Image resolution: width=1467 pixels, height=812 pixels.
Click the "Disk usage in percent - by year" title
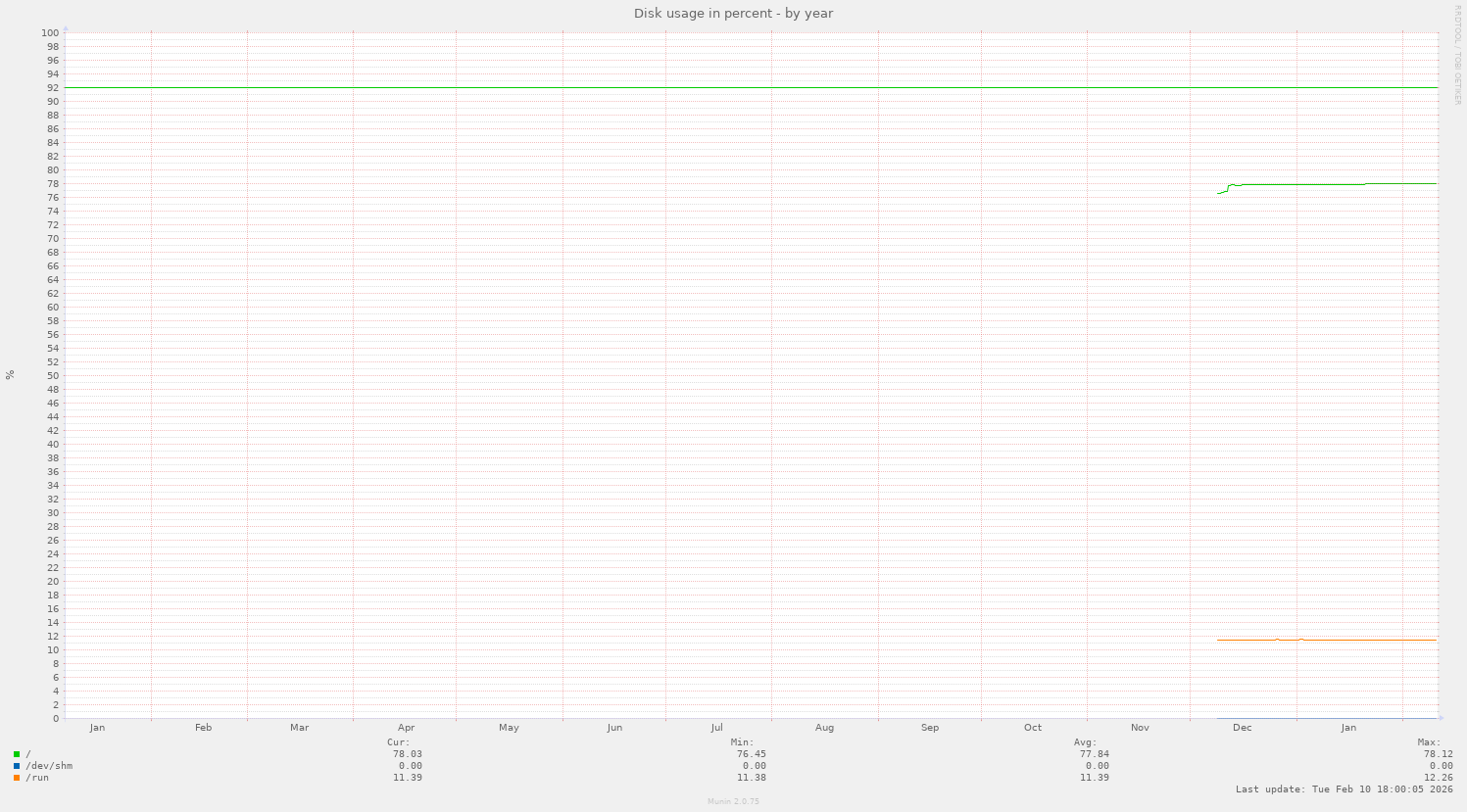pos(732,13)
